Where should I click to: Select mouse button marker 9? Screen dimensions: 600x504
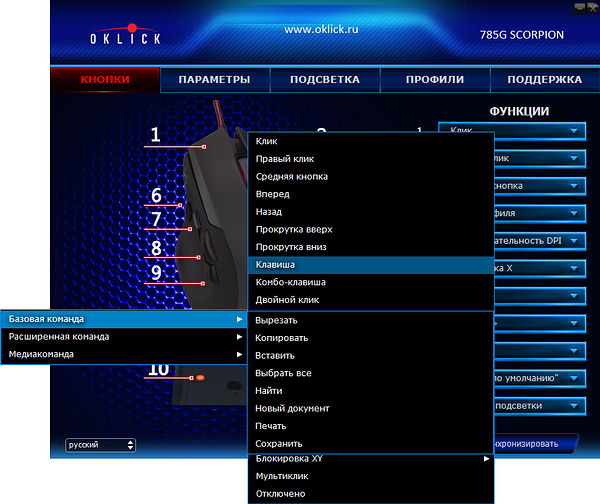[x=157, y=273]
